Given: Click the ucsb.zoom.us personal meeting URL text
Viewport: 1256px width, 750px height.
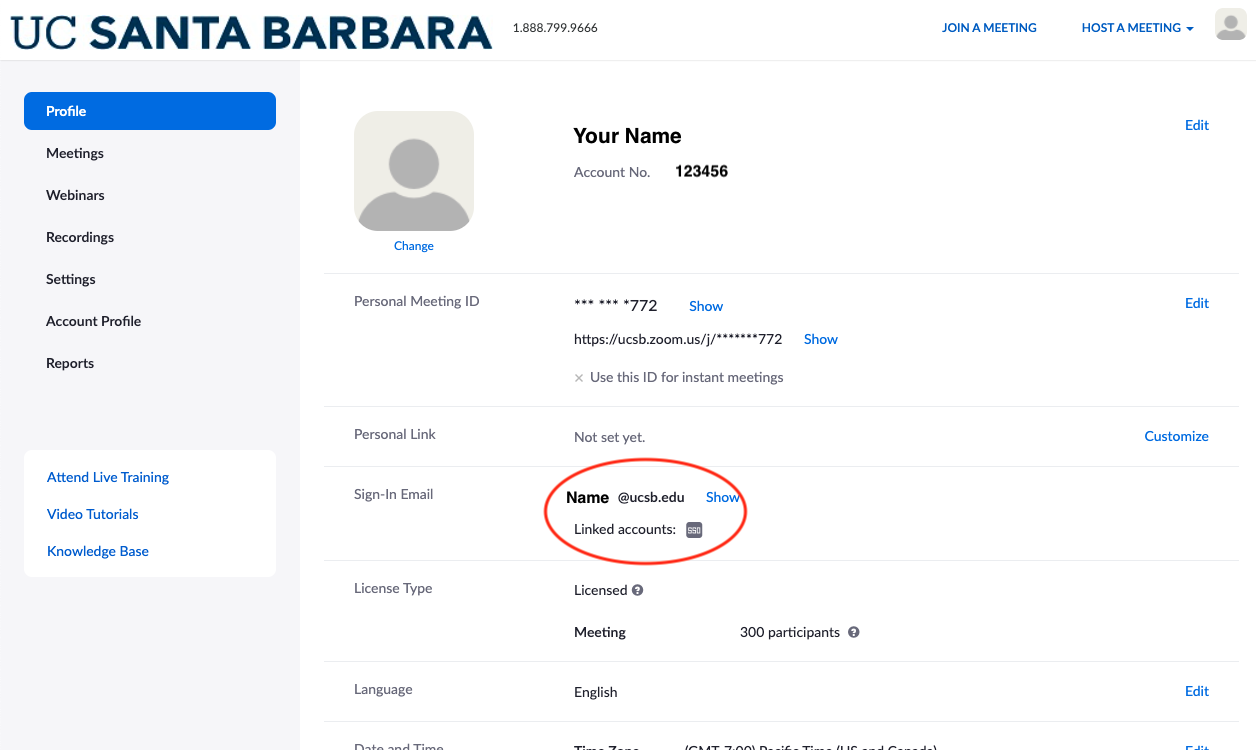Looking at the screenshot, I should [x=678, y=339].
